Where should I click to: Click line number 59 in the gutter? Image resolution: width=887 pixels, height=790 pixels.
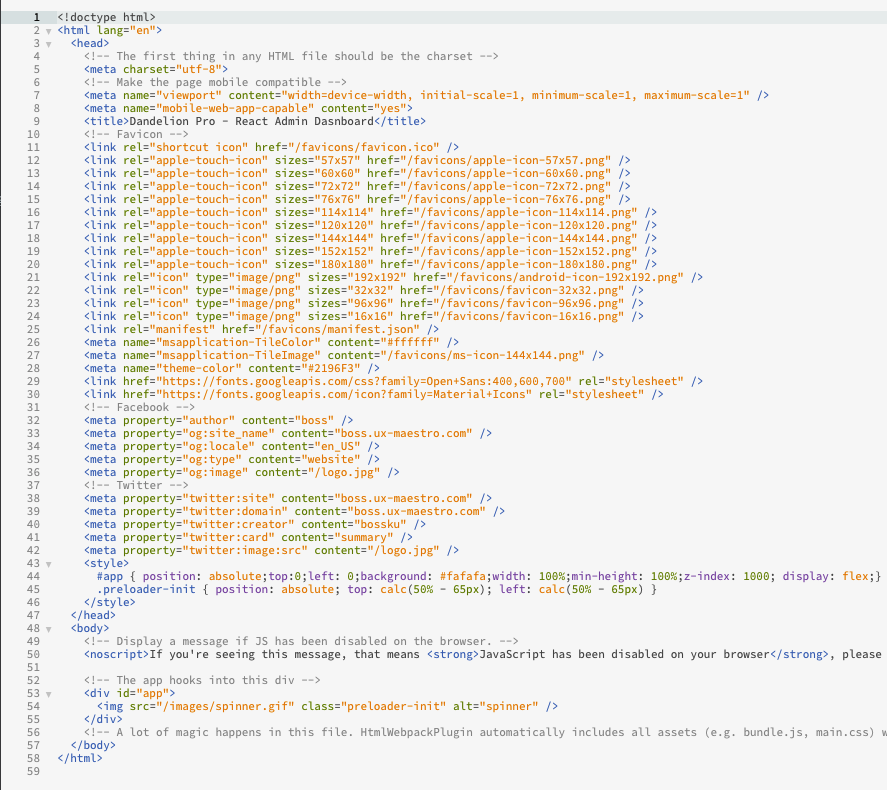(34, 771)
